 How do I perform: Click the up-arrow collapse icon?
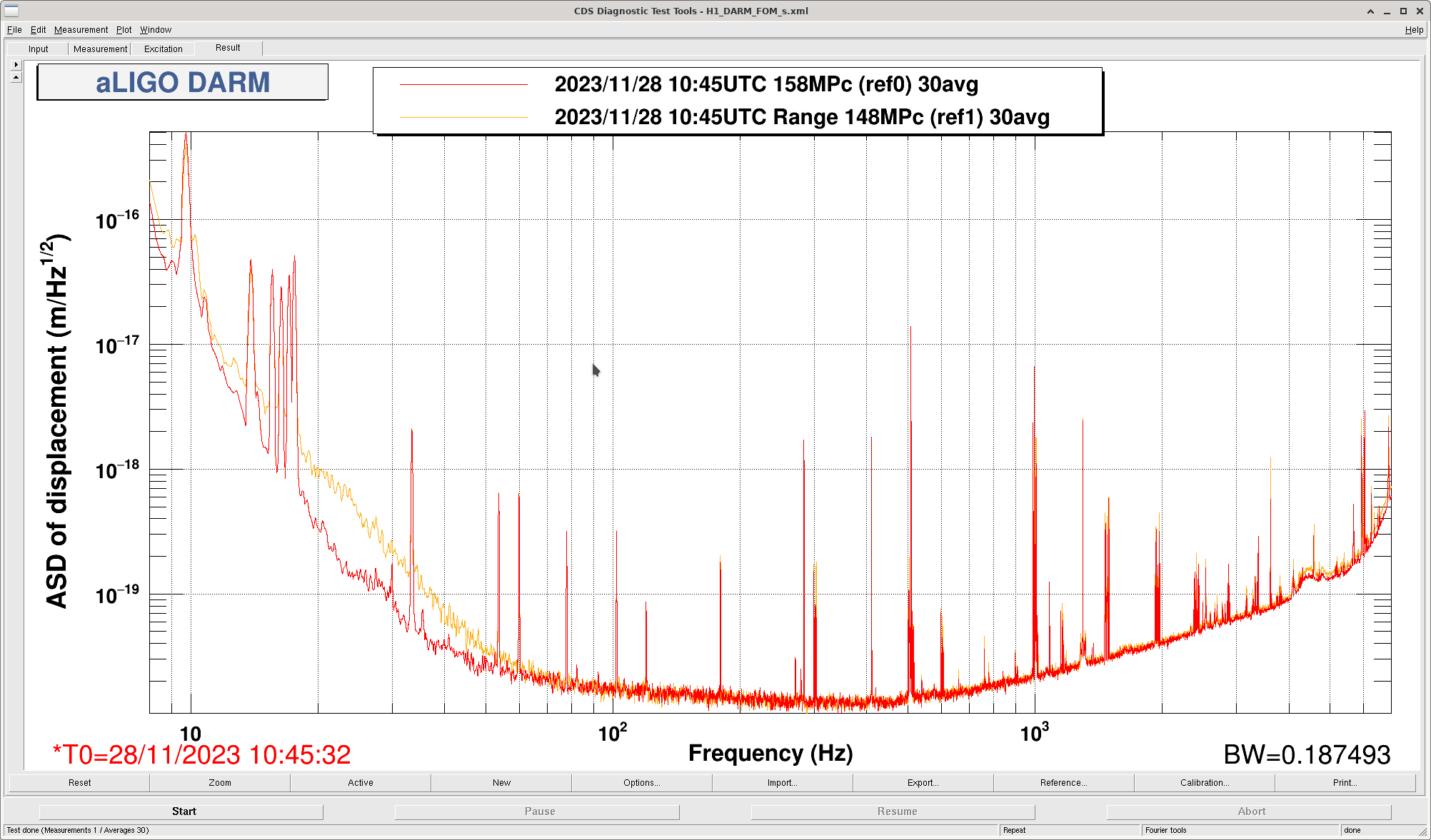pyautogui.click(x=16, y=77)
